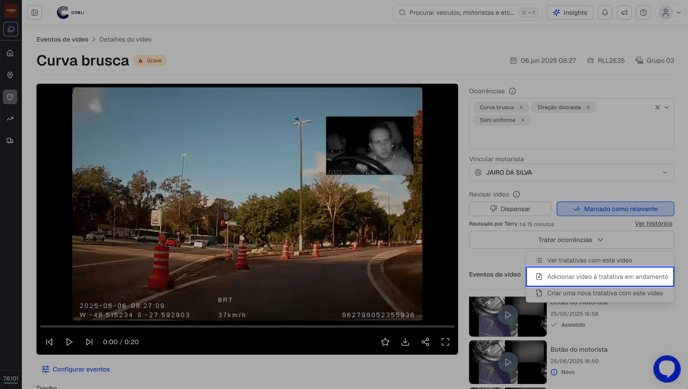Play Botão do motorista 16:50 thumbnail
The image size is (688, 389).
point(508,362)
